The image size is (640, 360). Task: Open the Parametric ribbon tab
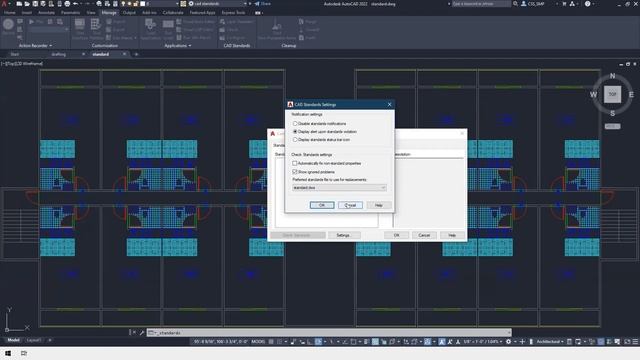tap(70, 13)
